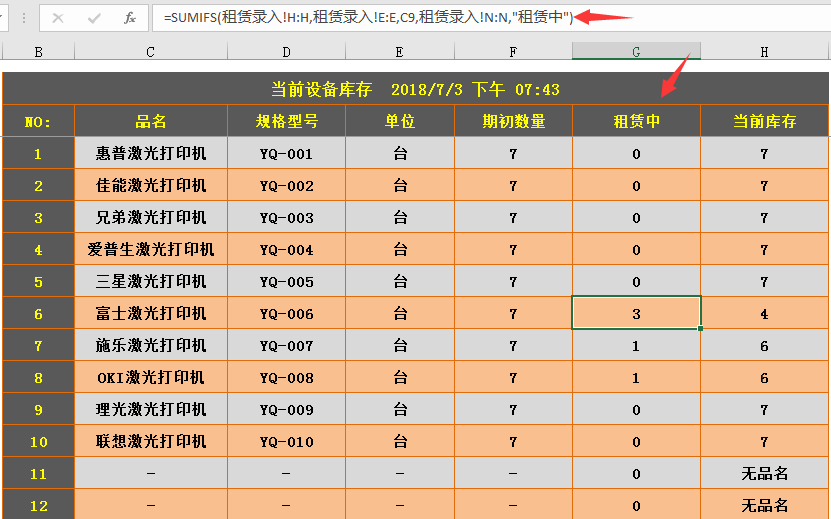Image resolution: width=831 pixels, height=519 pixels.
Task: Click the 单位 header cell
Action: [400, 121]
